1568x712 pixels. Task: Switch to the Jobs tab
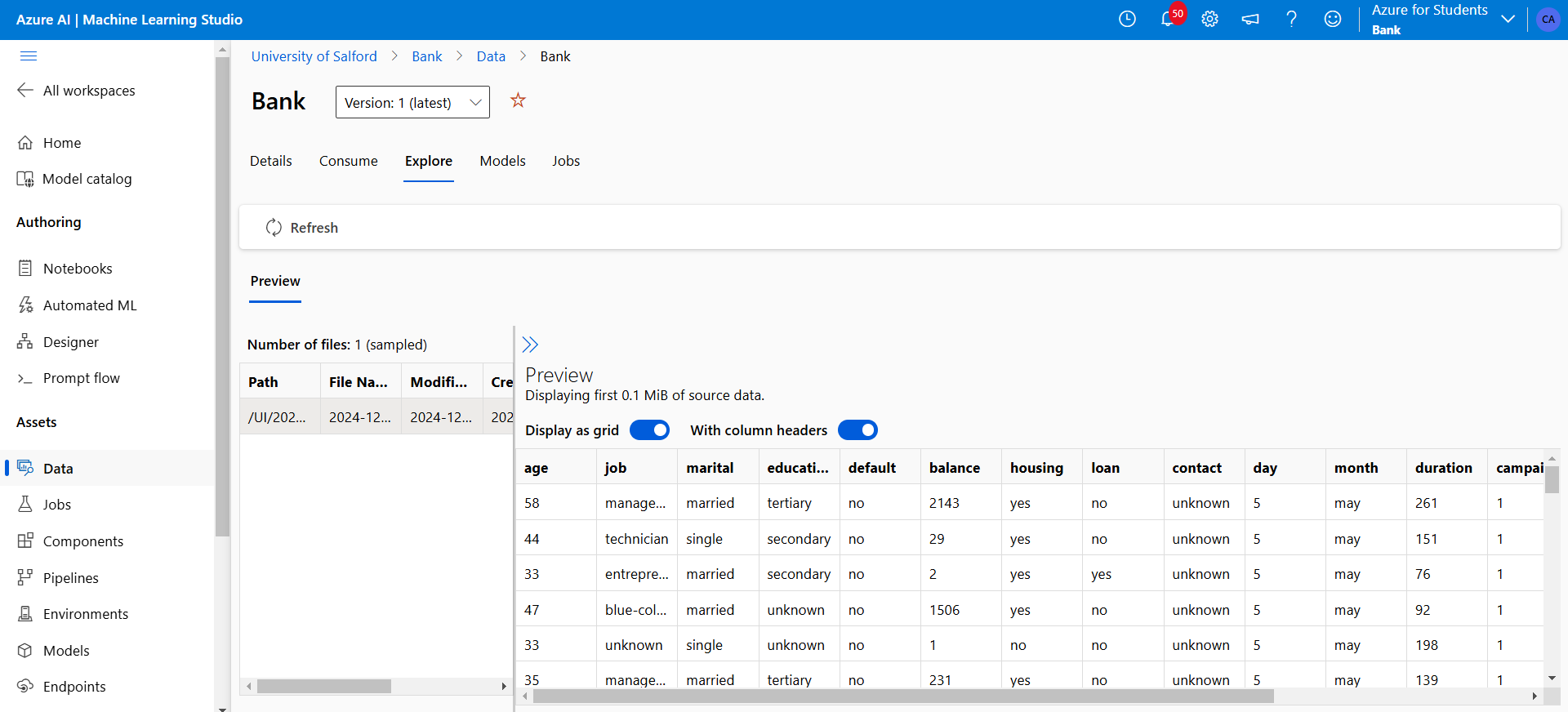(566, 161)
